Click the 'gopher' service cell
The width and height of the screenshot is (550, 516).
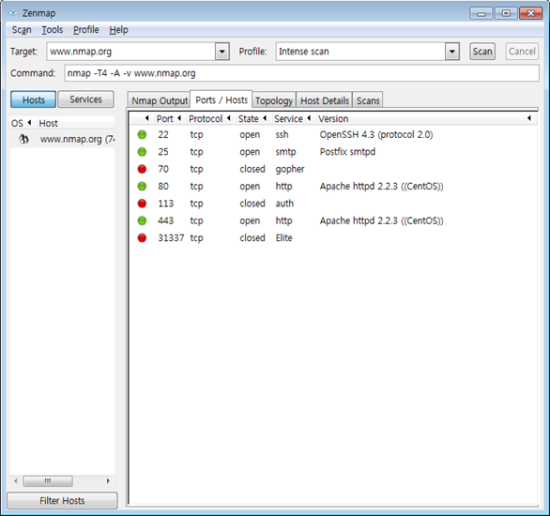(290, 169)
